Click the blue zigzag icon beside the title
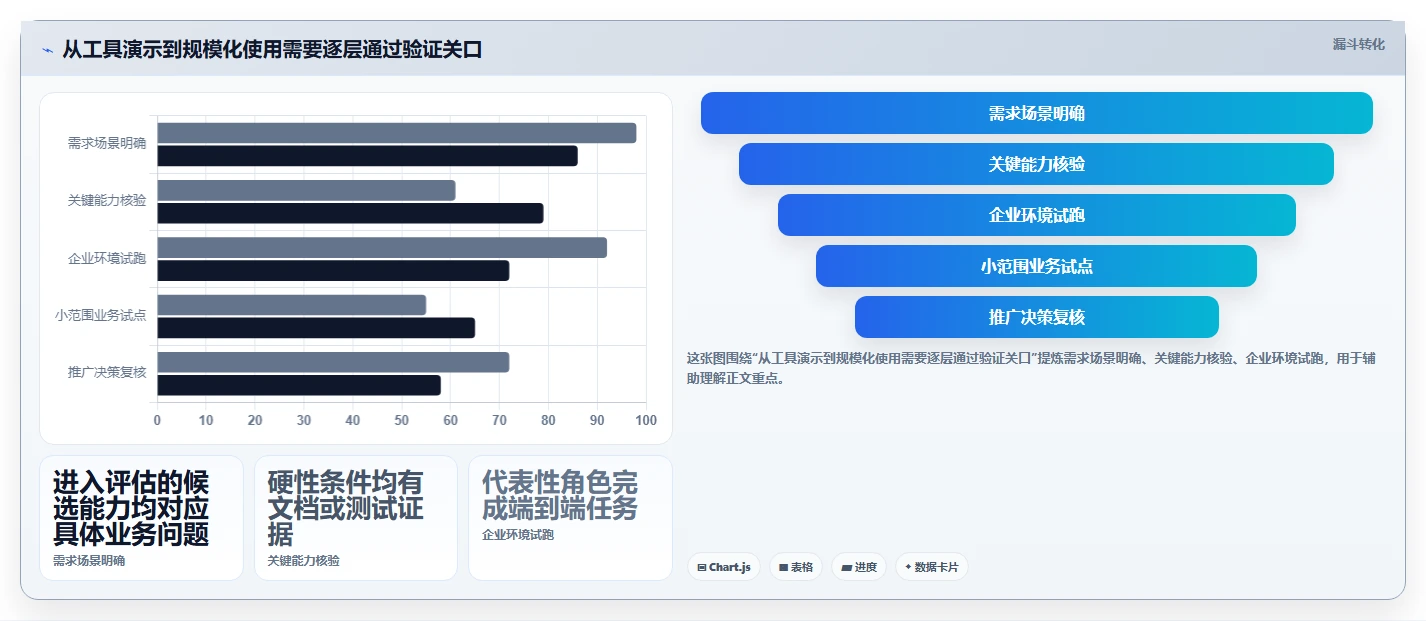Screen dimensions: 1426x621 coord(47,50)
